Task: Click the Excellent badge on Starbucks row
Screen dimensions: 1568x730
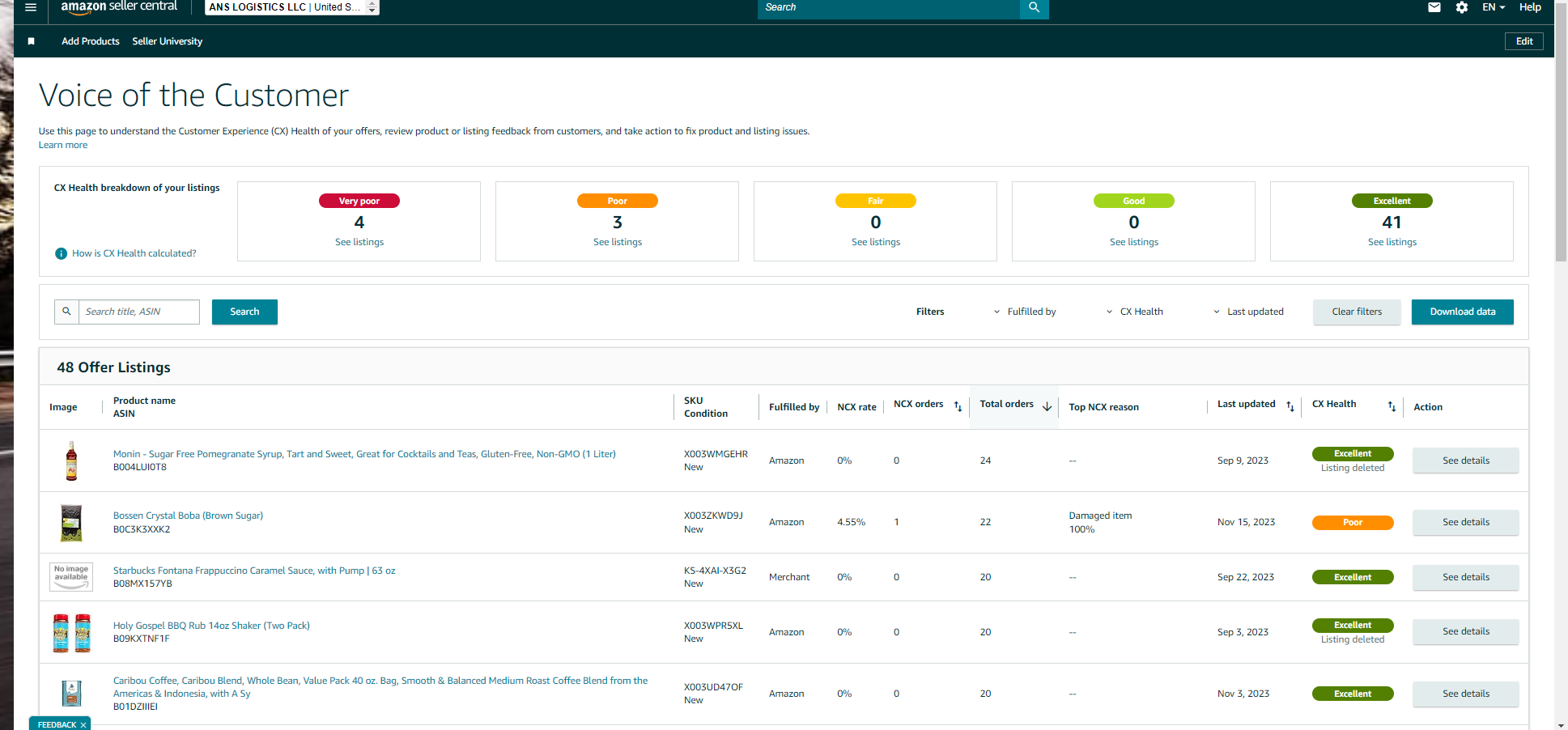Action: pos(1353,577)
